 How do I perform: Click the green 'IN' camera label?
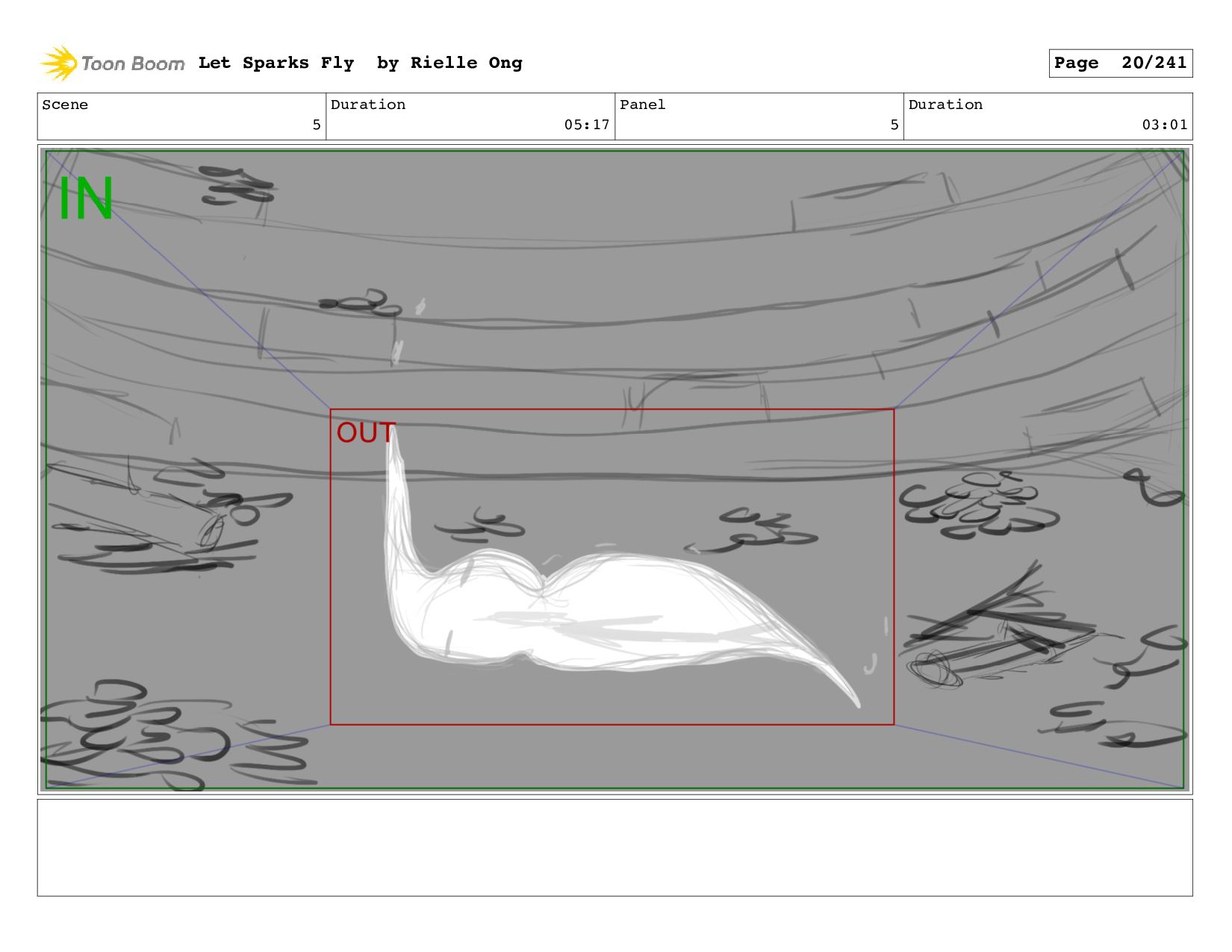tap(86, 199)
